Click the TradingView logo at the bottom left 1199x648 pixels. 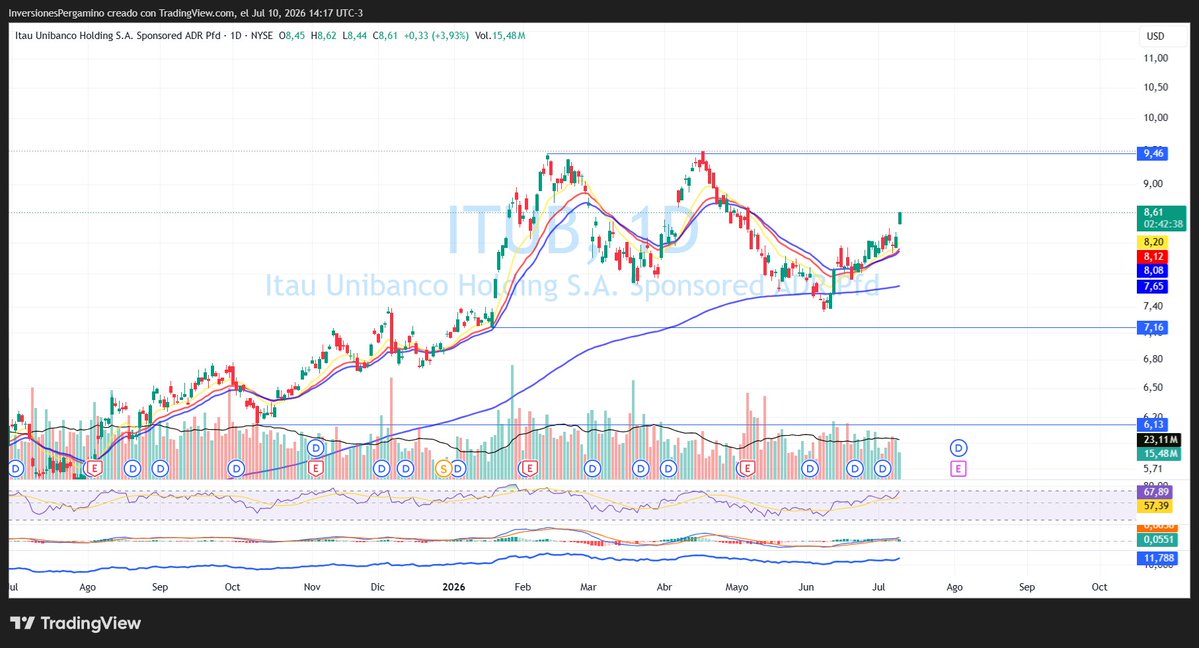pyautogui.click(x=76, y=623)
